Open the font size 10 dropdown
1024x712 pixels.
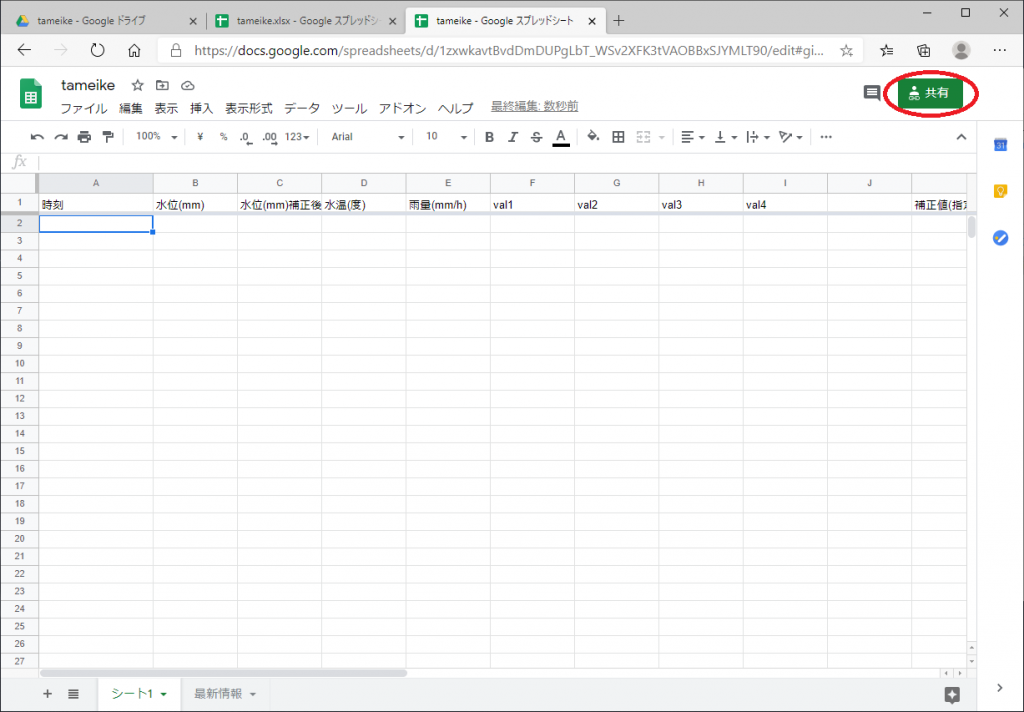446,137
